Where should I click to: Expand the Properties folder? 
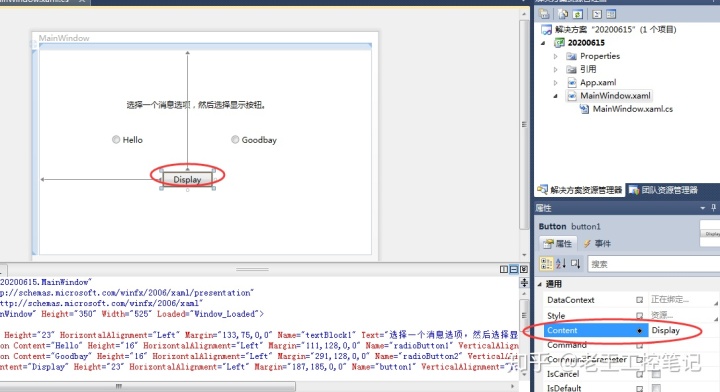tap(556, 56)
